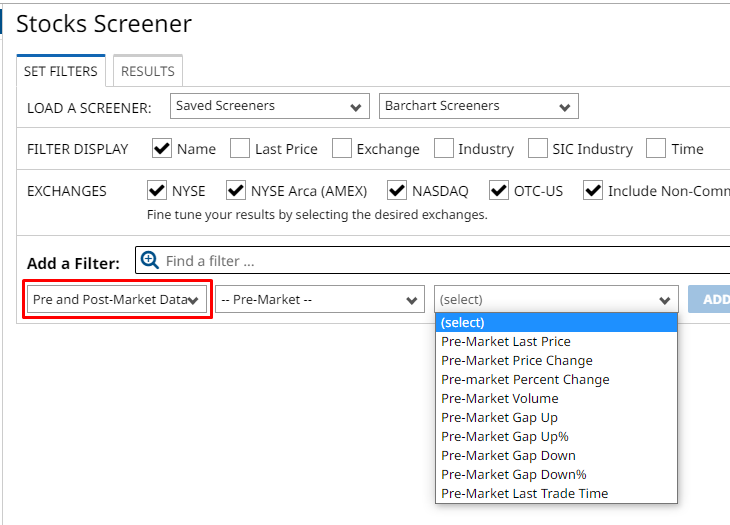Switch to the Results tab
Image resolution: width=730 pixels, height=525 pixels.
point(147,71)
